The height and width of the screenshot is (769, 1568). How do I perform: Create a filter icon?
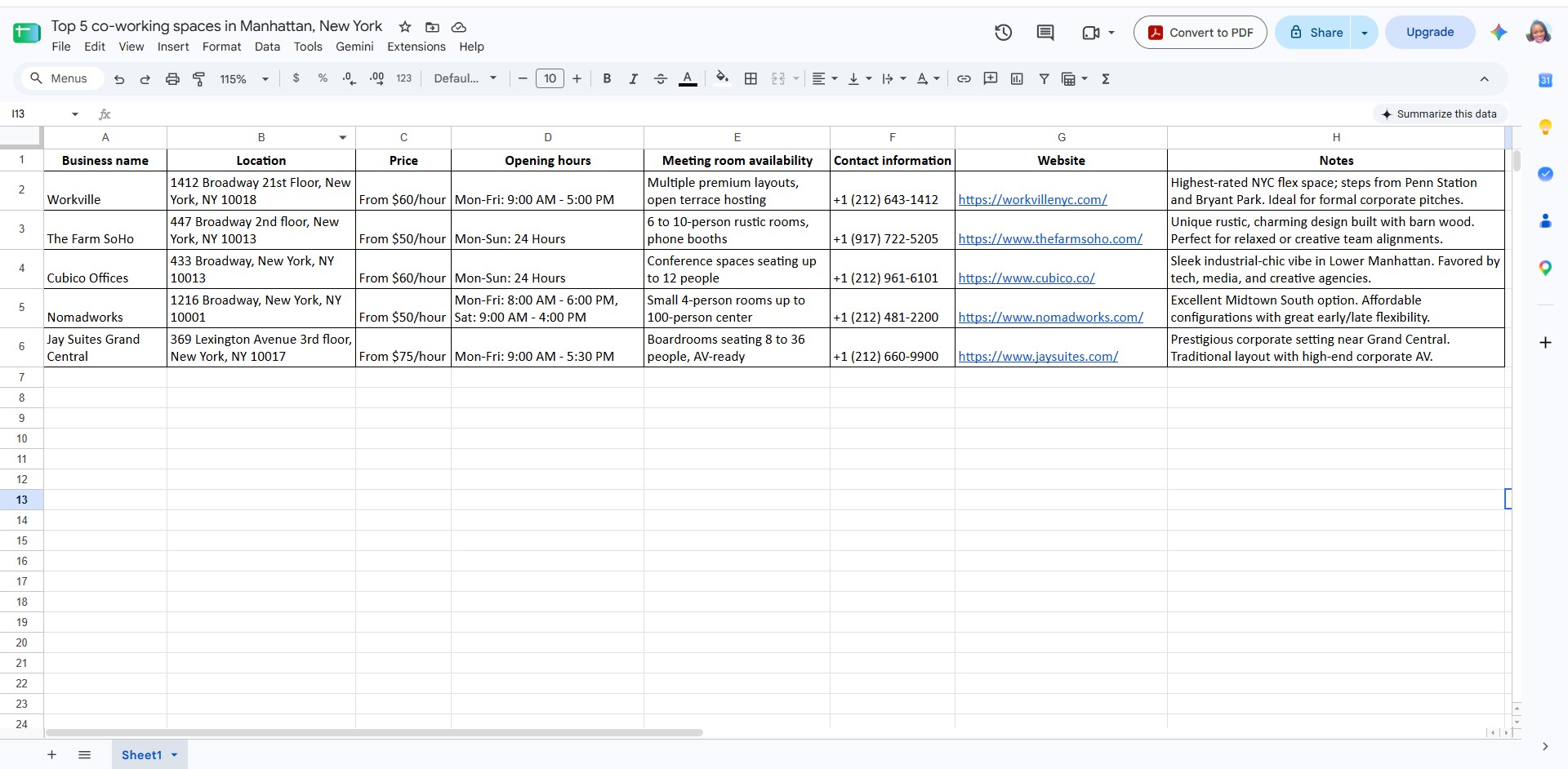pos(1044,78)
